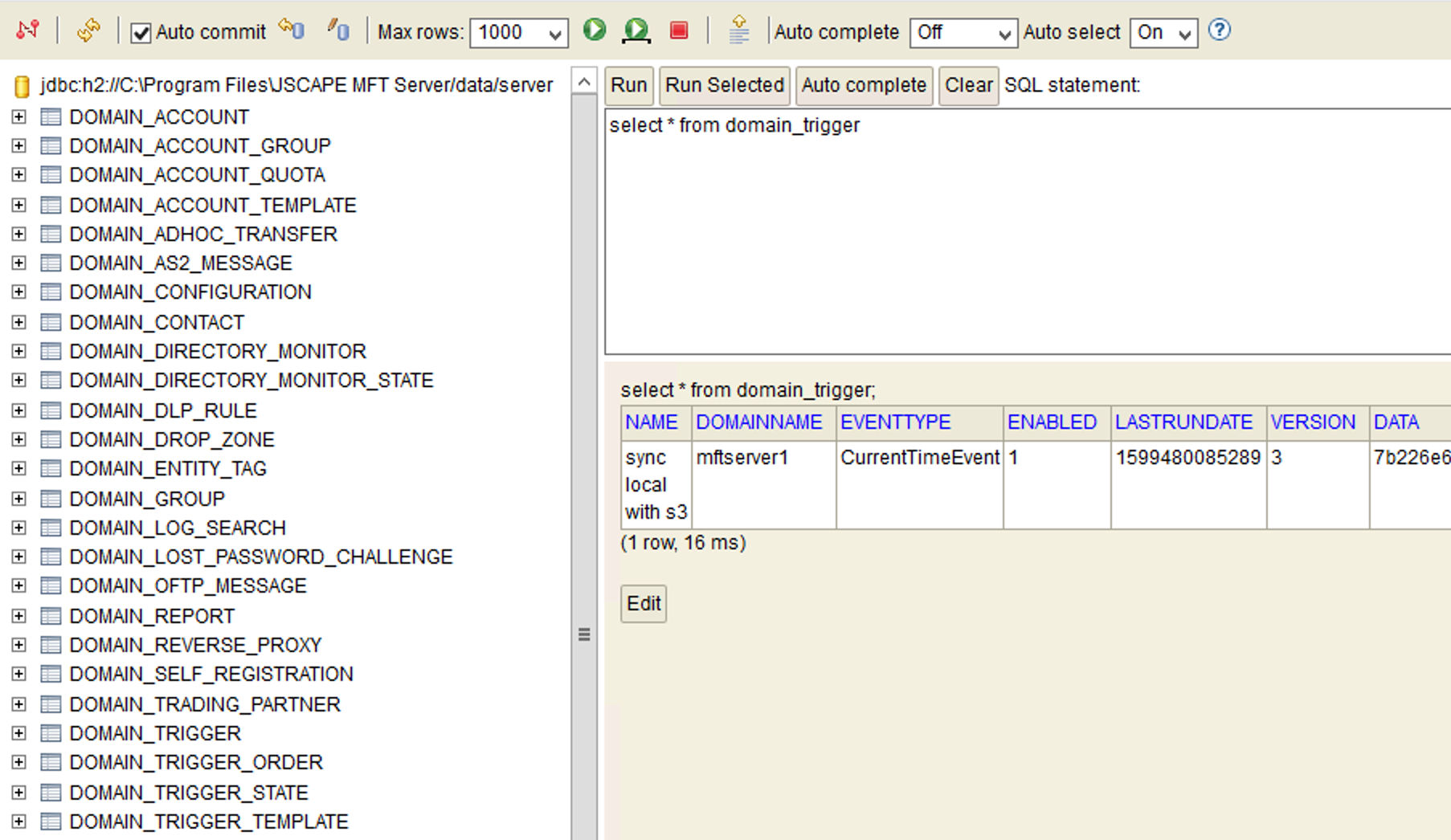Click the DOMAIN_DIRECTORY_MONITOR table icon

coord(51,352)
